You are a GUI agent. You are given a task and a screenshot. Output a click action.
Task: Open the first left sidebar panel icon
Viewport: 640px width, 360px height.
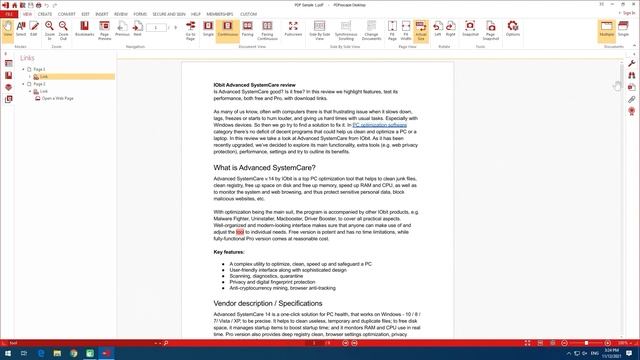(9, 64)
